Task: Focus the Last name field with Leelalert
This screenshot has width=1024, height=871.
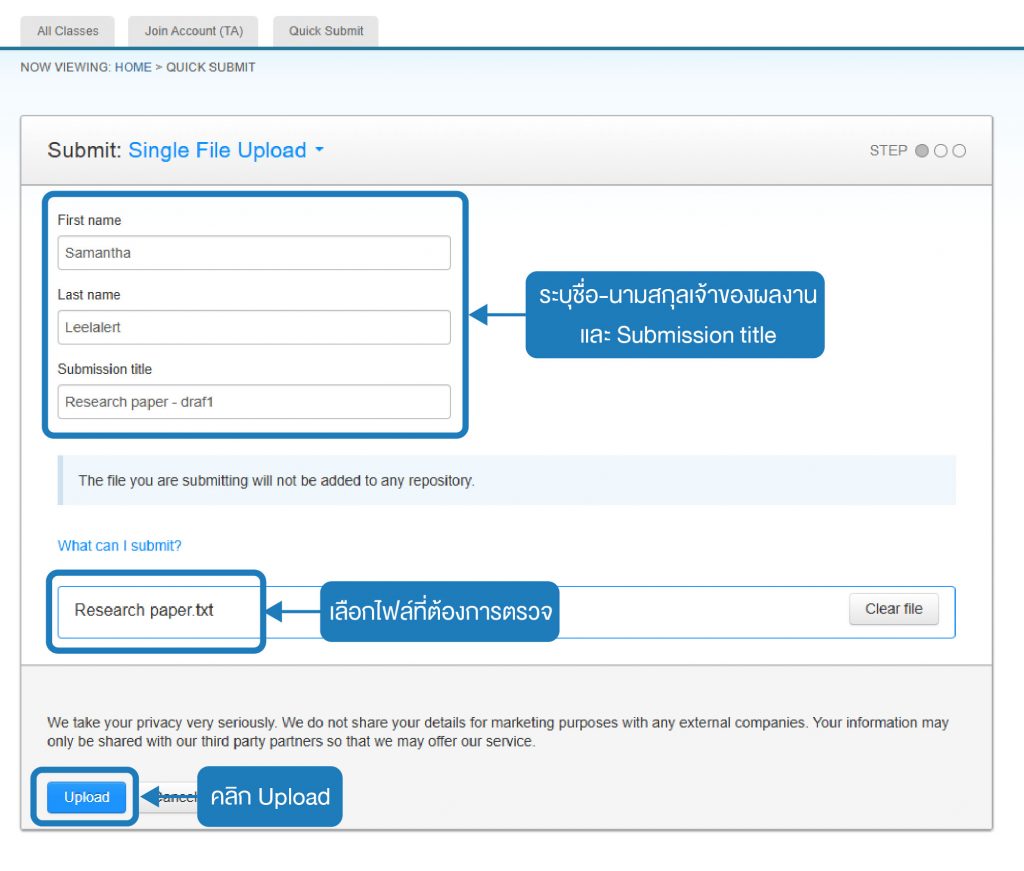Action: [254, 327]
